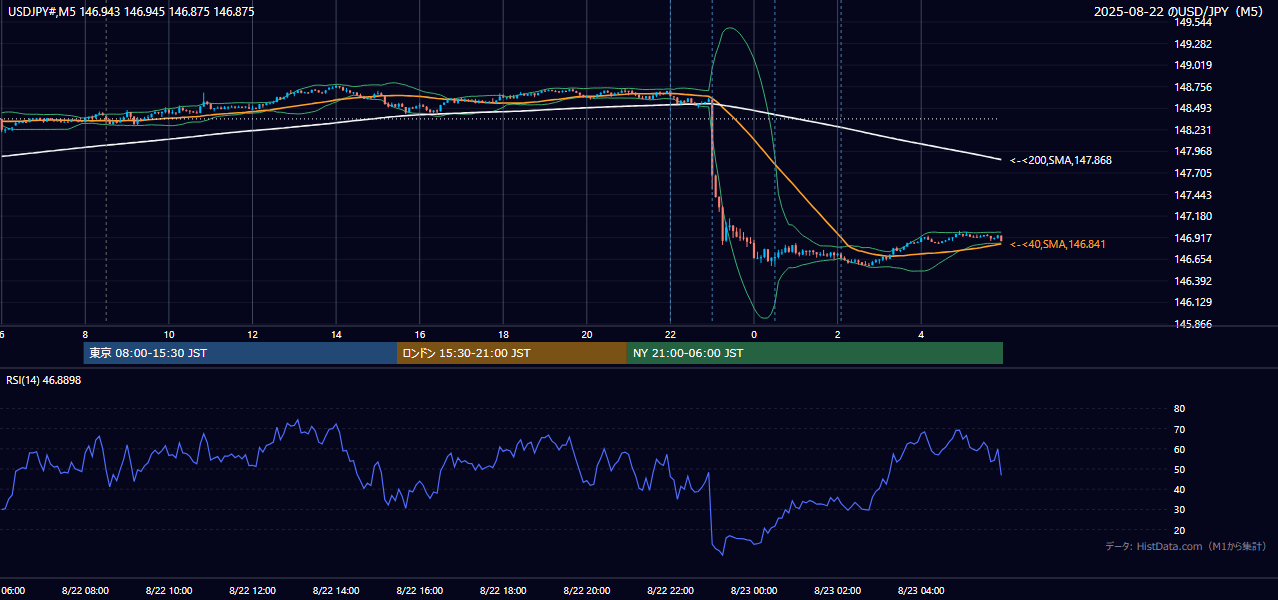Click price axis label 149.019
Viewport: 1278px width, 600px height.
pyautogui.click(x=1192, y=66)
